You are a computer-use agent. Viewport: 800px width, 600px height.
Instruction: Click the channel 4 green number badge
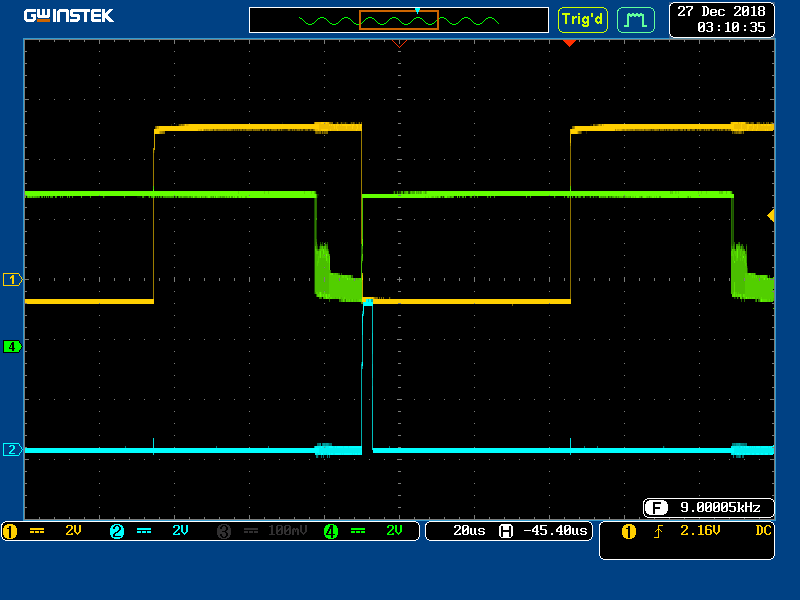[331, 531]
